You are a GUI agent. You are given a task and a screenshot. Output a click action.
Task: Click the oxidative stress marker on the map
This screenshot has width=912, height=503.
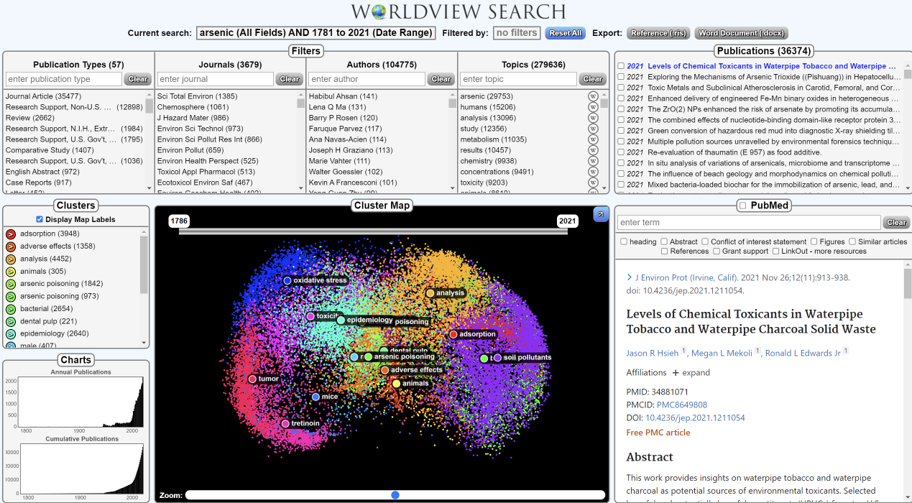[287, 281]
